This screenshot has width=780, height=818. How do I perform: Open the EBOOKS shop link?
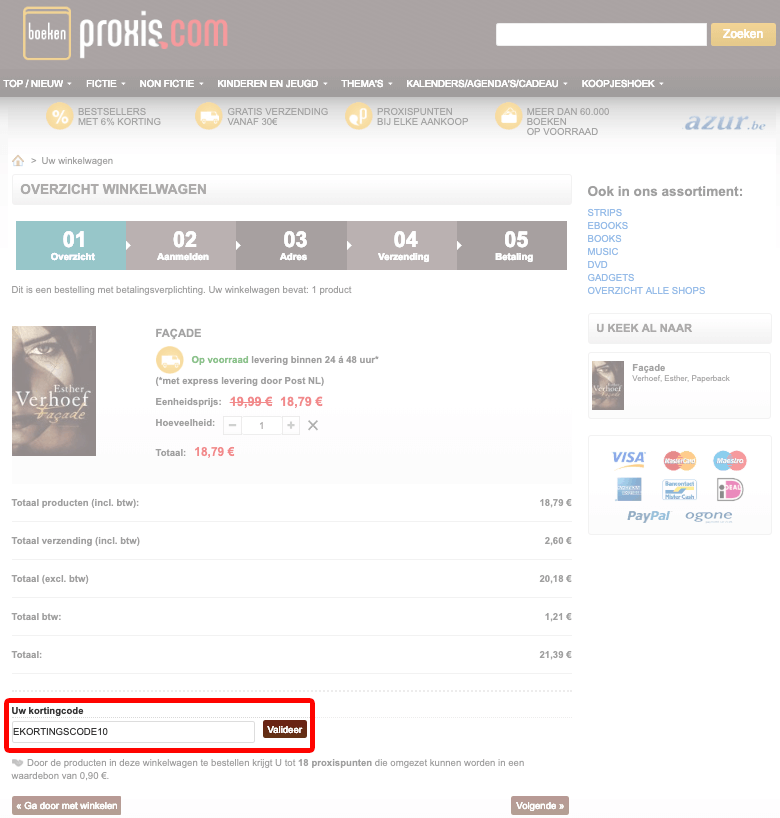(608, 225)
